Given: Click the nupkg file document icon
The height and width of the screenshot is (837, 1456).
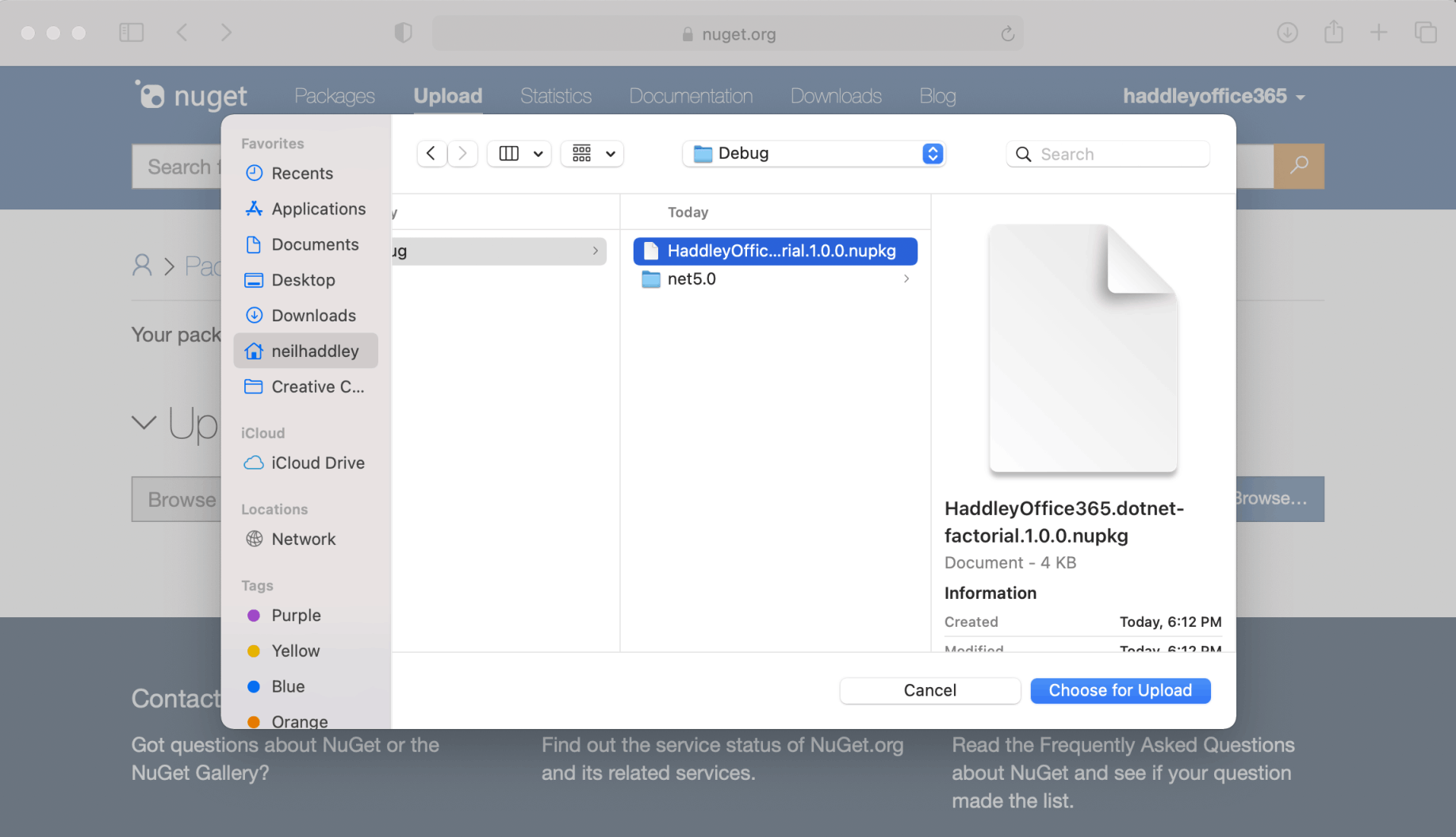Looking at the screenshot, I should 651,251.
